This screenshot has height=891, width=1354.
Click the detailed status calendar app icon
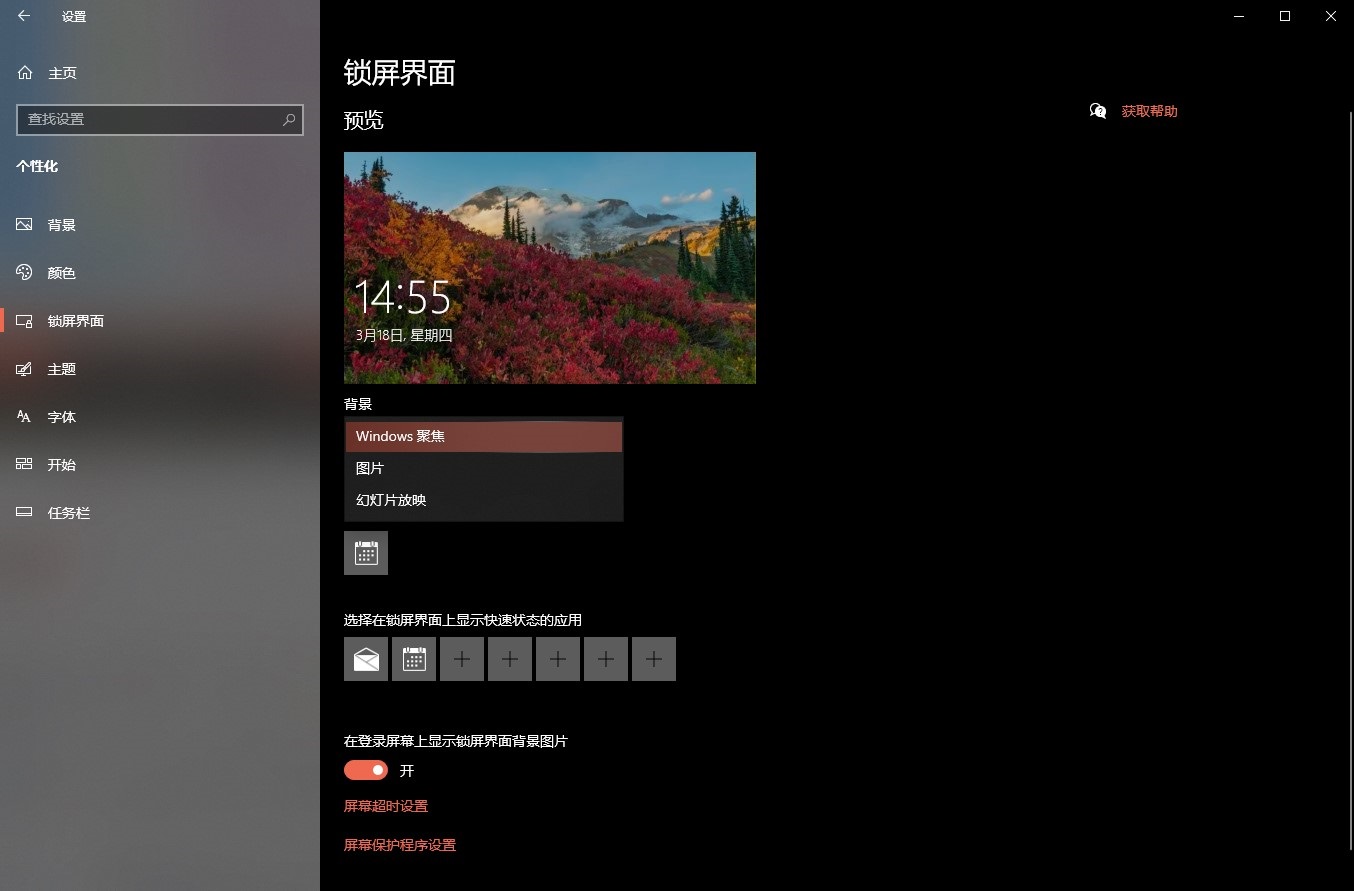[366, 553]
